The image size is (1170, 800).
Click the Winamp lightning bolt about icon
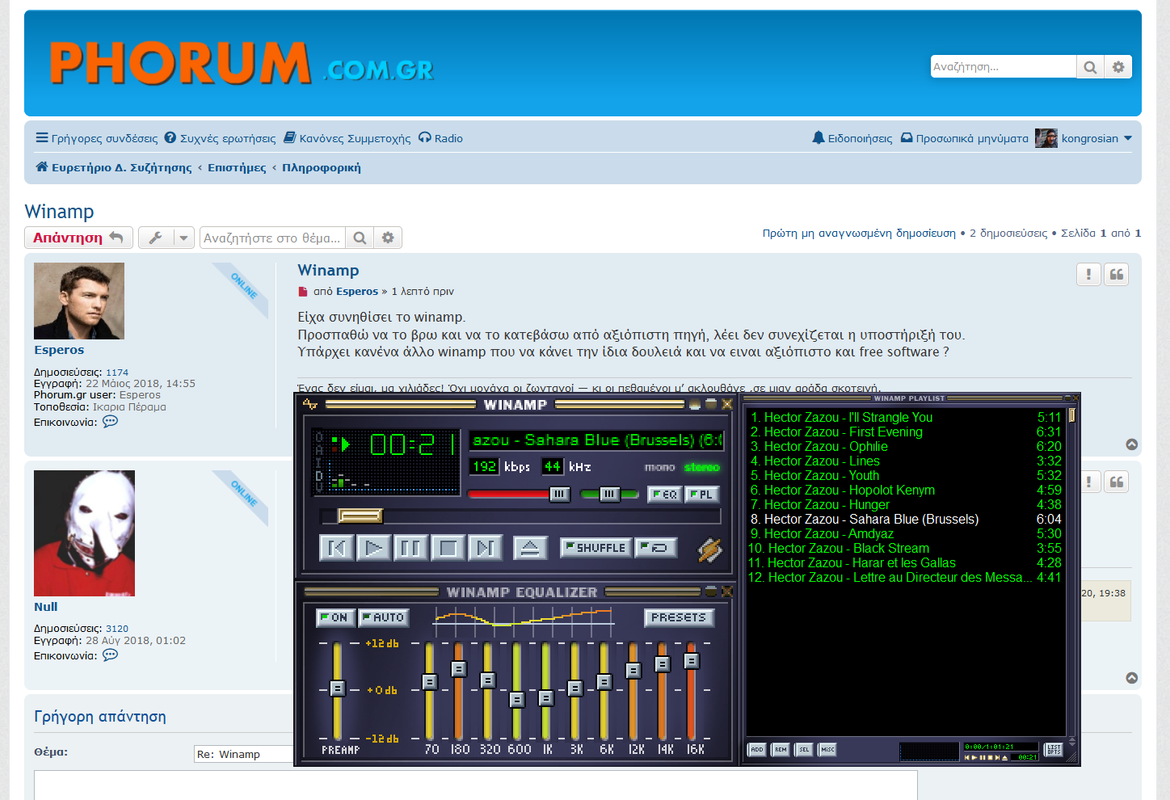click(710, 550)
